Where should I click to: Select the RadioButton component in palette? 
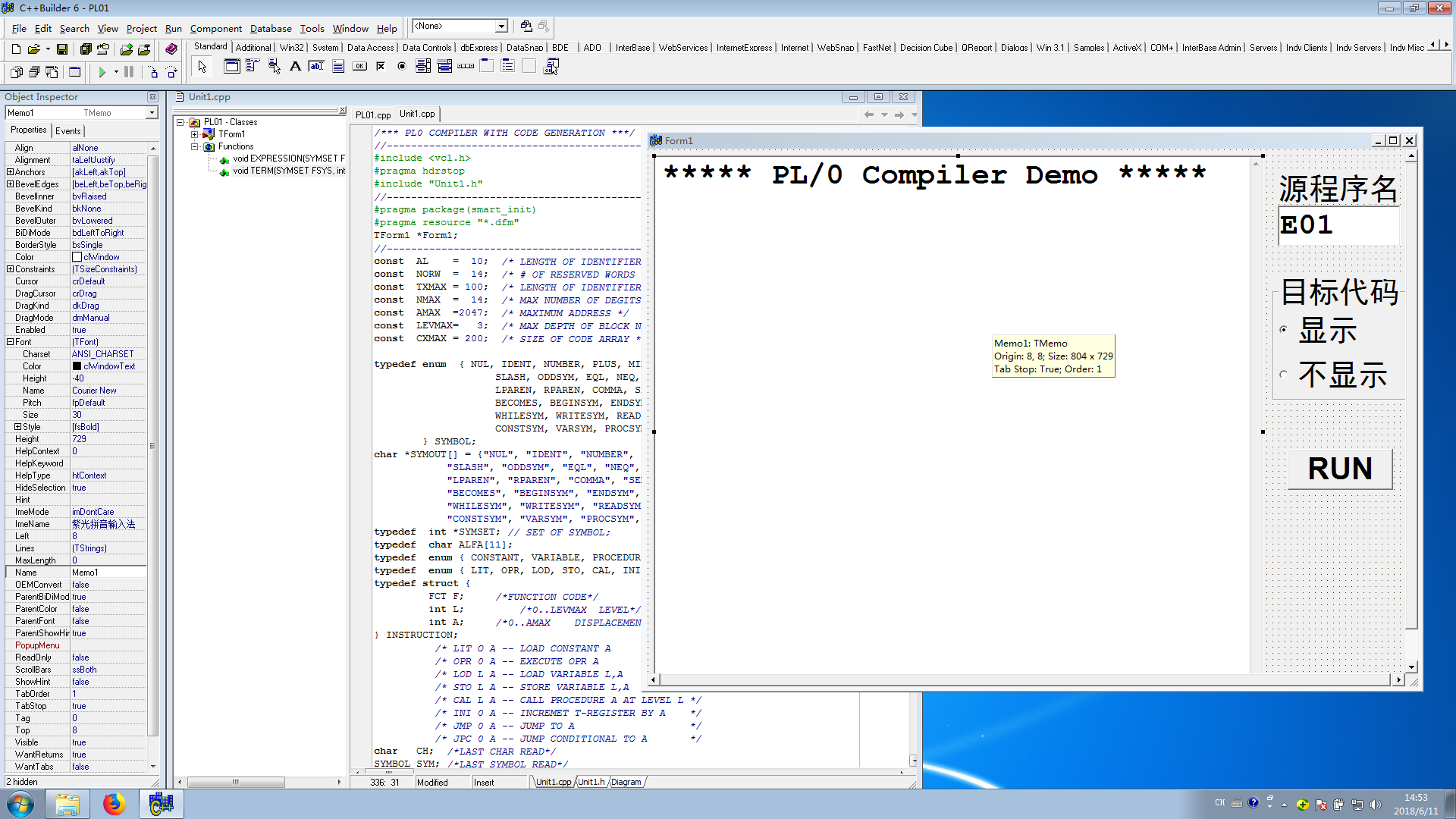tap(402, 67)
